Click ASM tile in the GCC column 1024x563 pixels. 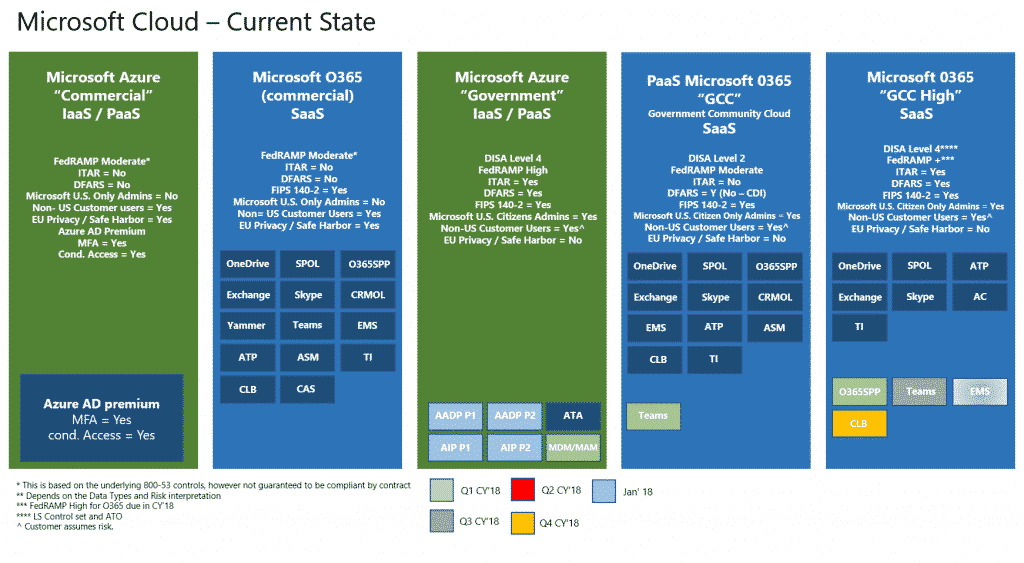(x=775, y=328)
